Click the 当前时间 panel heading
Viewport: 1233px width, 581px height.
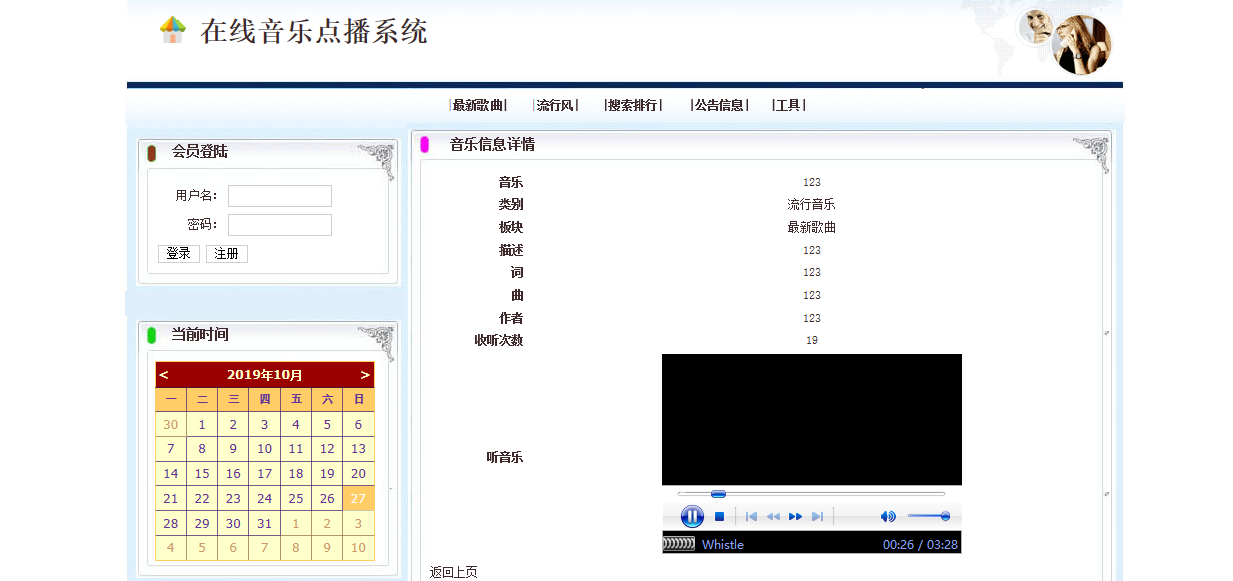click(x=200, y=335)
